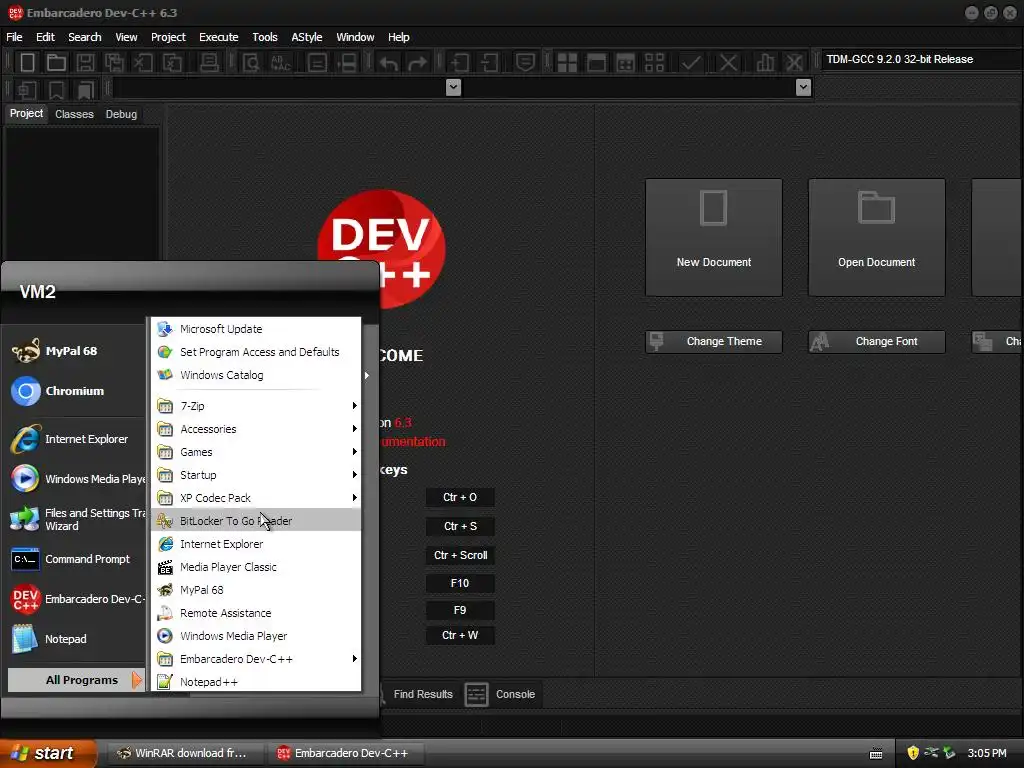Click the Syntax Check checkmark icon
The width and height of the screenshot is (1024, 768).
point(691,63)
